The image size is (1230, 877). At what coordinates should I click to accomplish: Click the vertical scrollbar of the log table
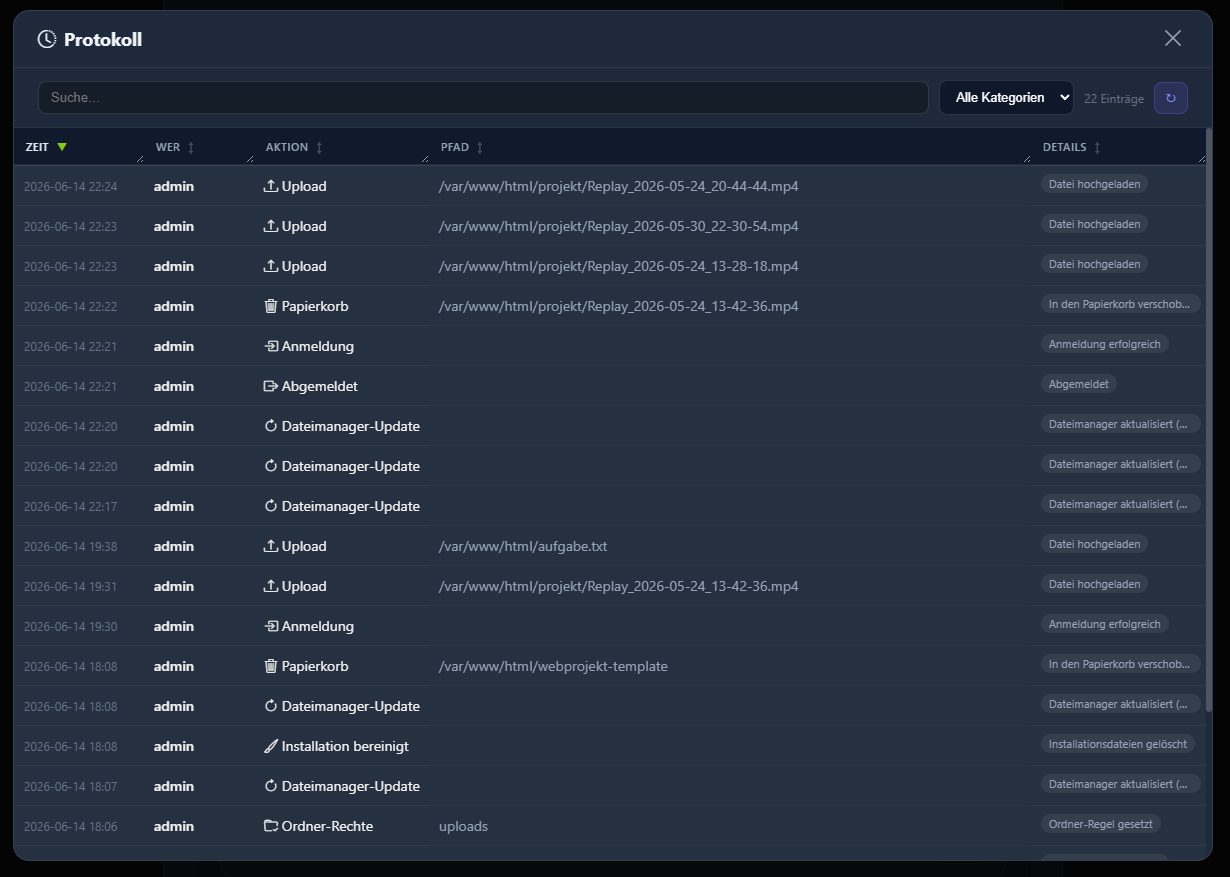point(1209,420)
